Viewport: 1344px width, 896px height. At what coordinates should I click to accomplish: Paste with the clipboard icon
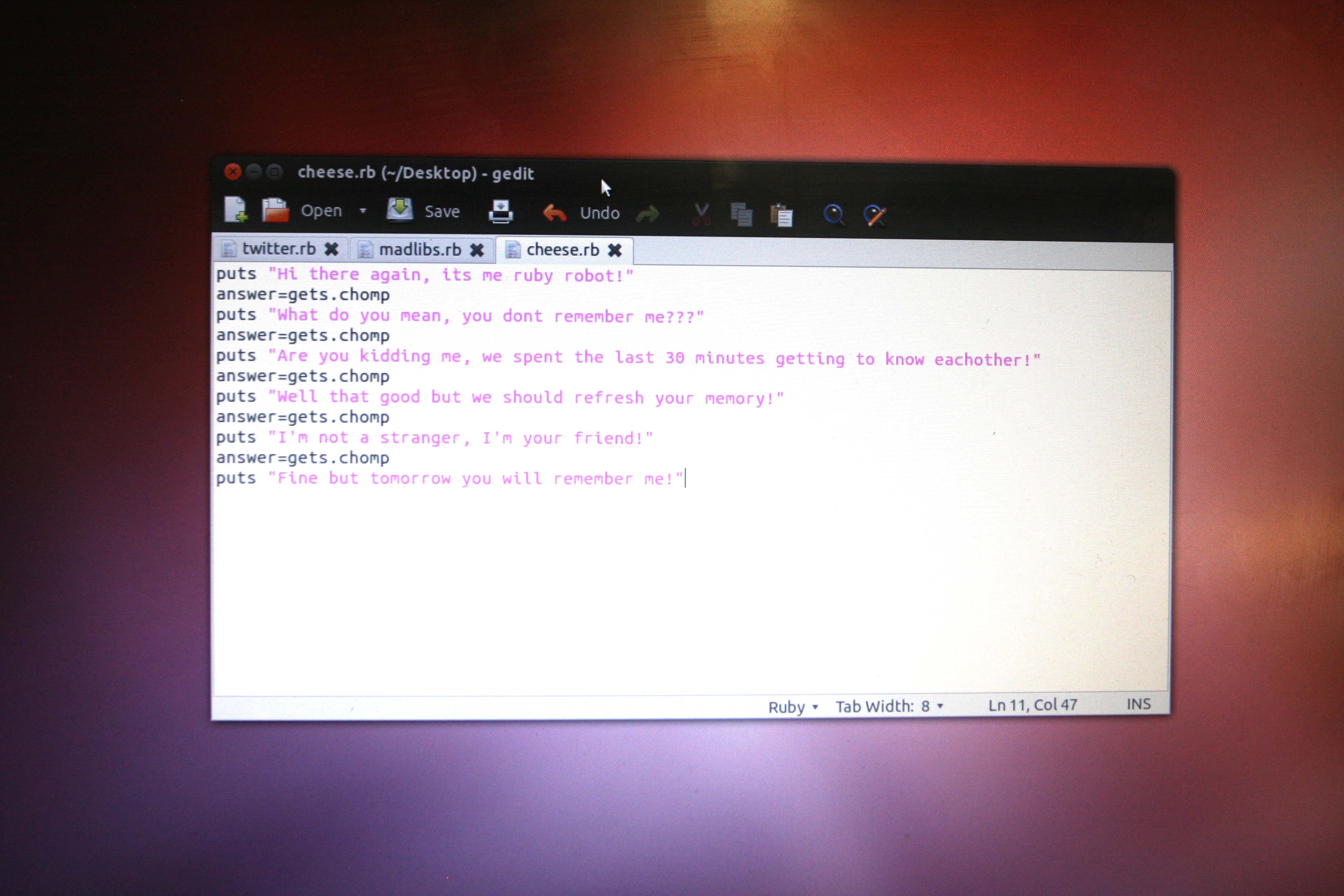[781, 215]
